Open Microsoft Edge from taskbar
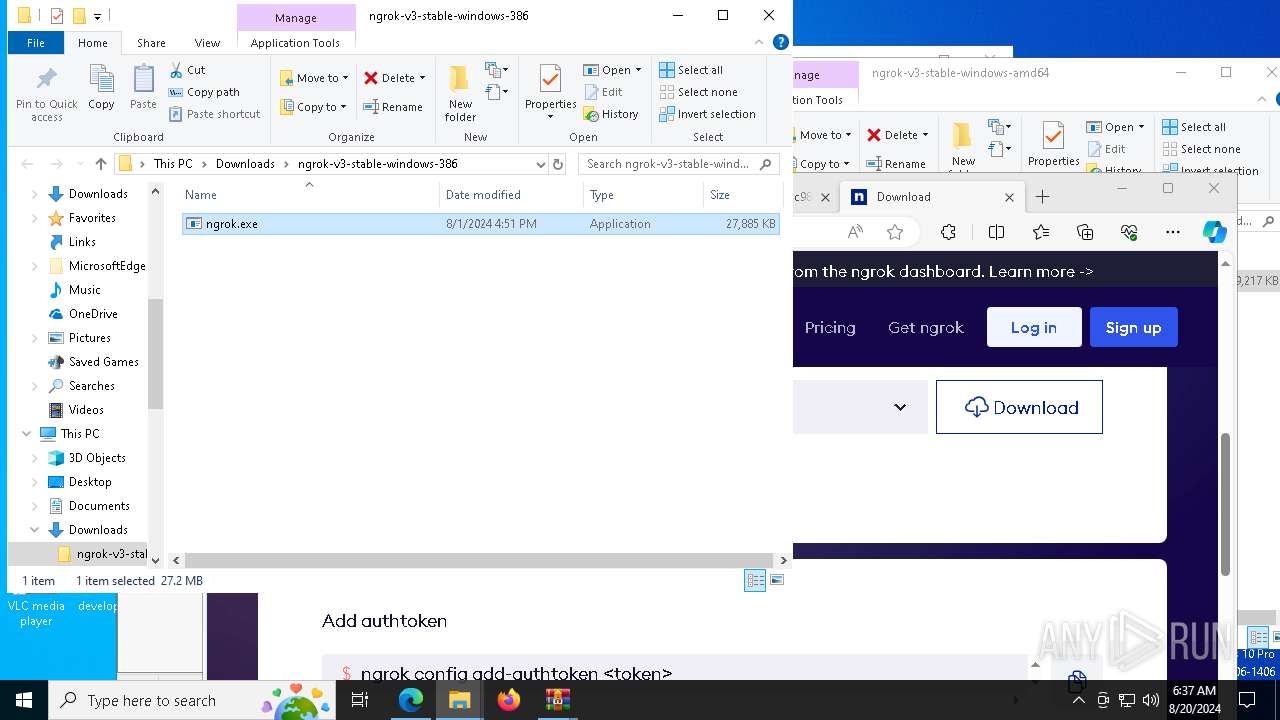This screenshot has height=720, width=1280. pyautogui.click(x=411, y=700)
